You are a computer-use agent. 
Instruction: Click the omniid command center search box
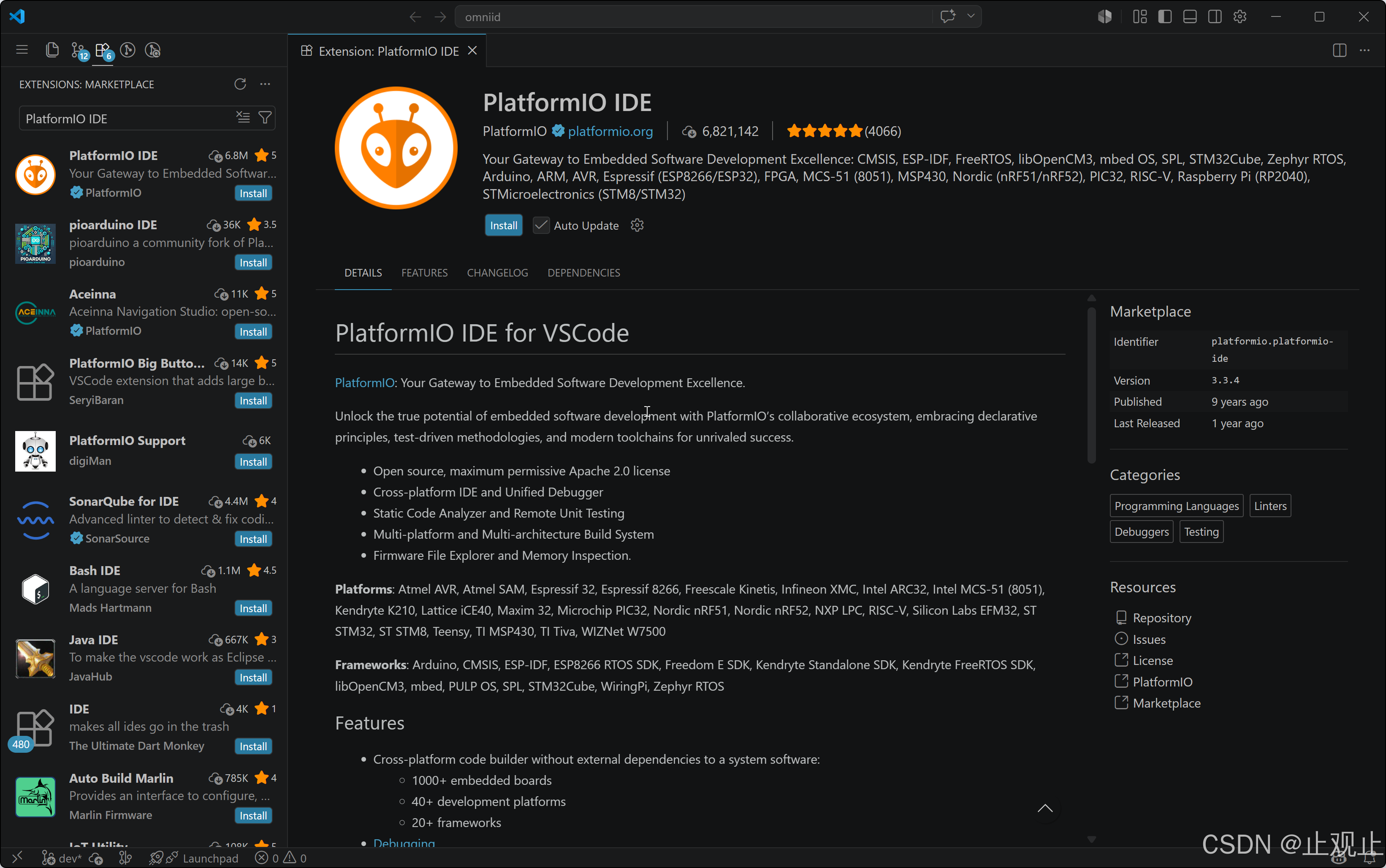693,16
